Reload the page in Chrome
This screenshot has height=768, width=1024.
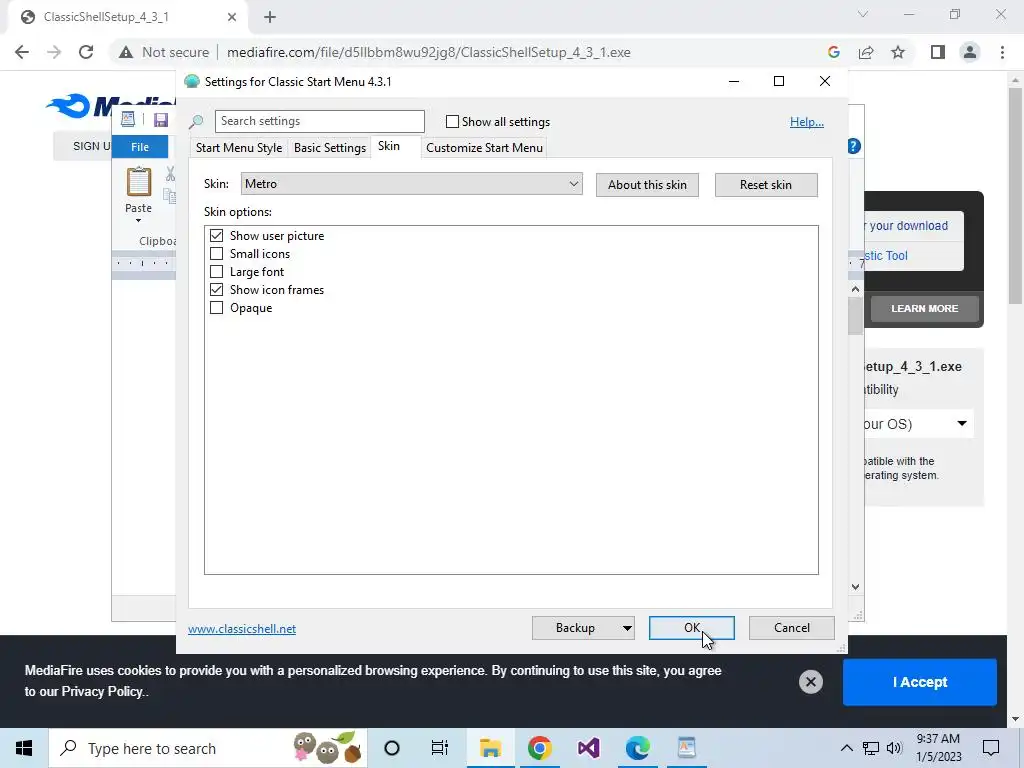86,52
